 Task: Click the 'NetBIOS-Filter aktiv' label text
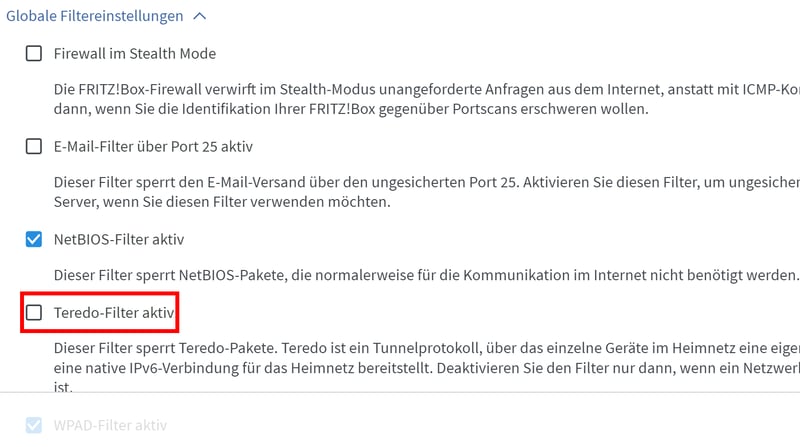tap(118, 240)
